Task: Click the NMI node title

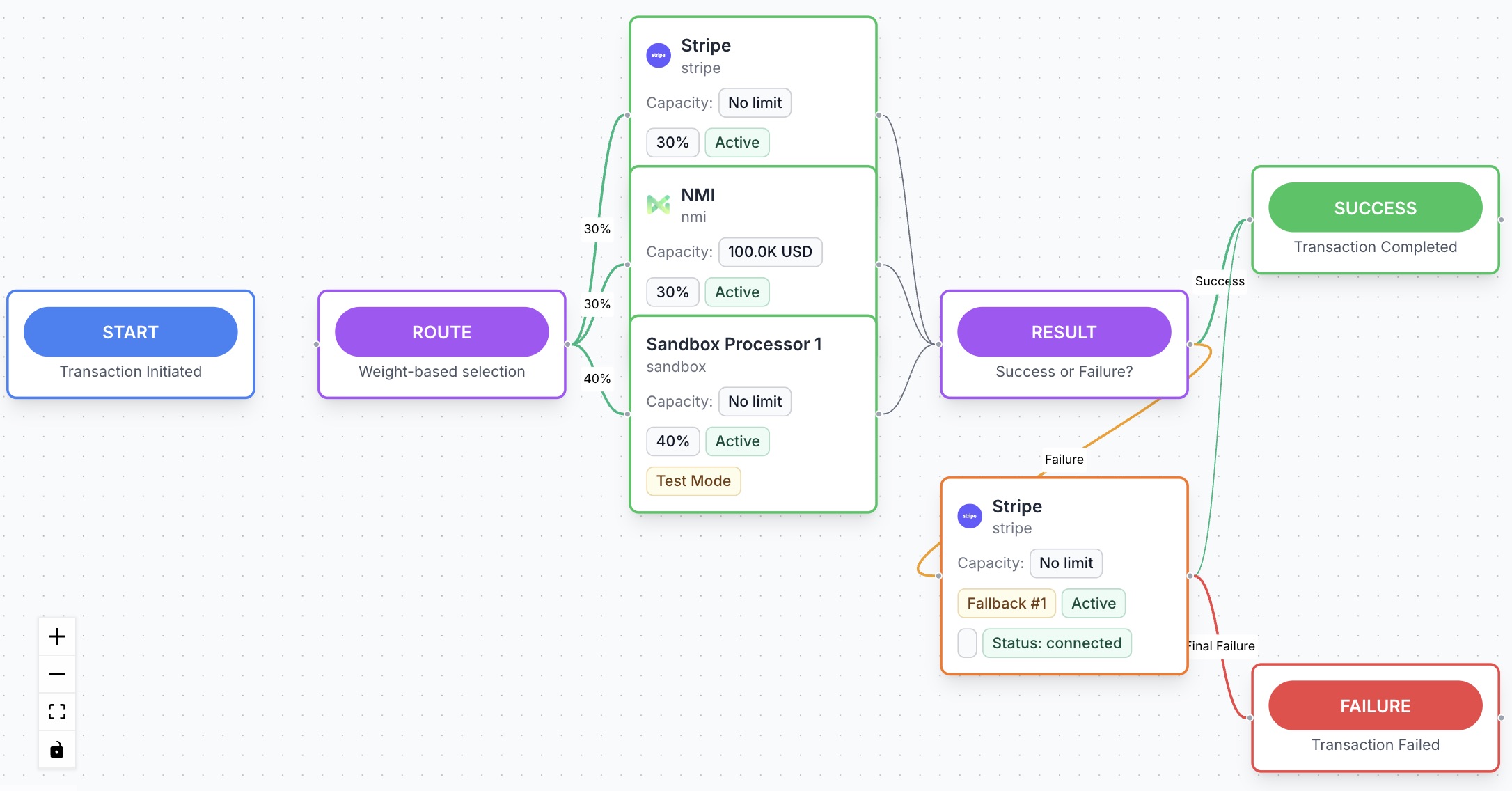Action: pyautogui.click(x=698, y=195)
